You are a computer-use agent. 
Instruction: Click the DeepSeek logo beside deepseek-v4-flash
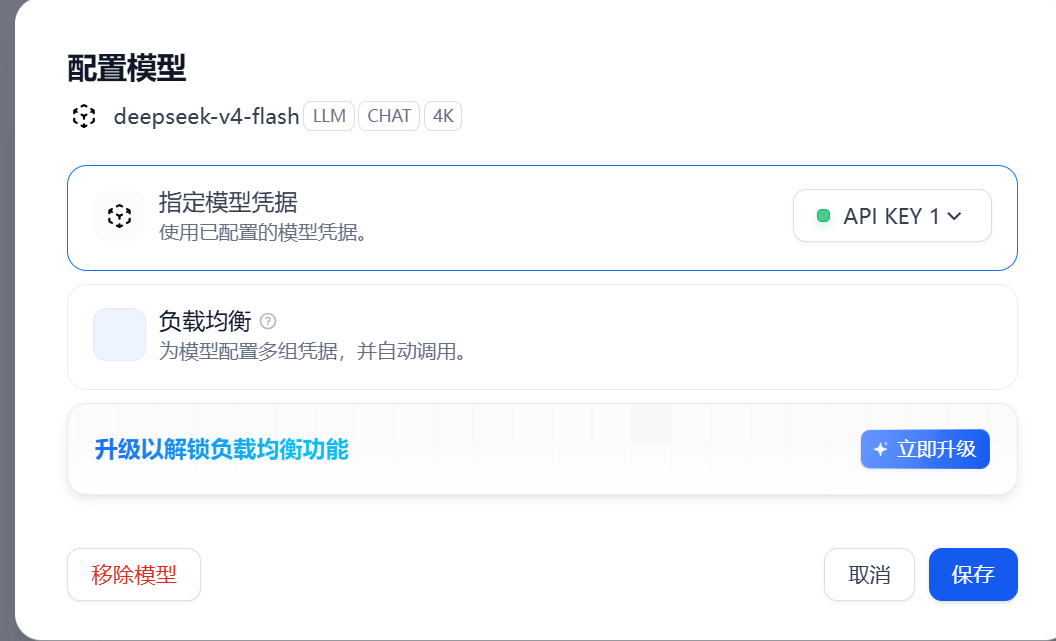84,116
